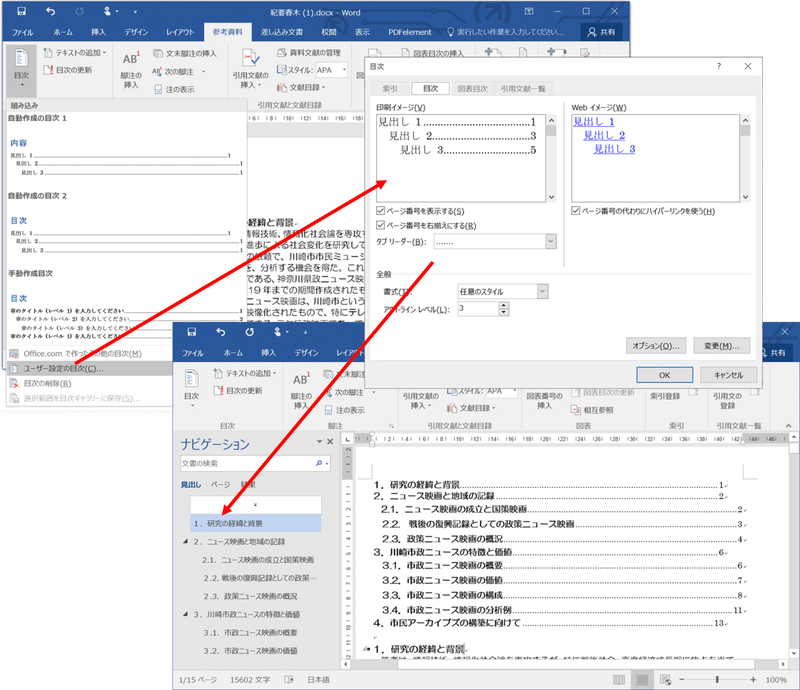Click the Undo icon in the top Word window's title bar
Viewport: 800px width, 690px height.
point(51,11)
